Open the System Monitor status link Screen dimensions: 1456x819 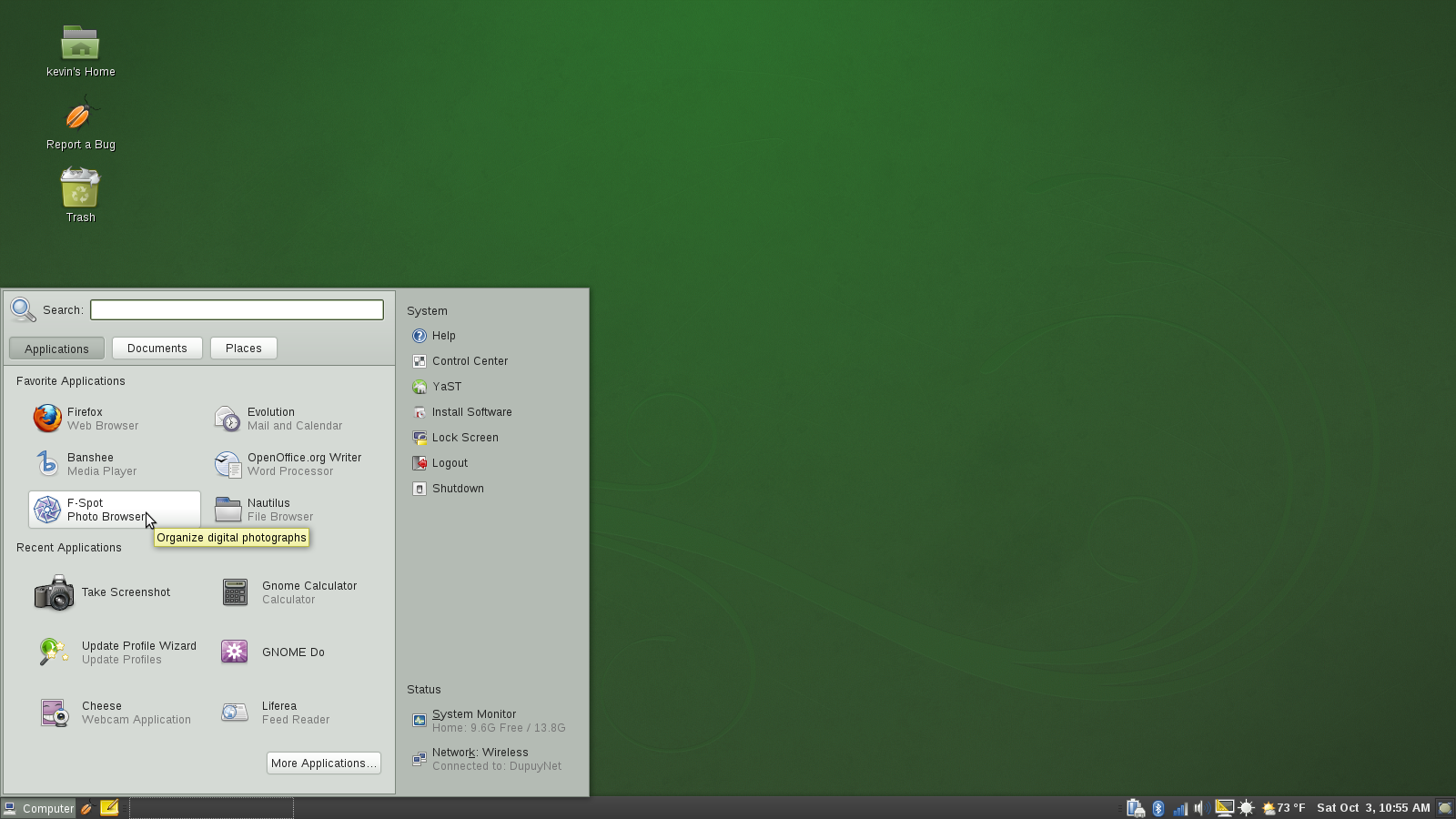[x=474, y=714]
